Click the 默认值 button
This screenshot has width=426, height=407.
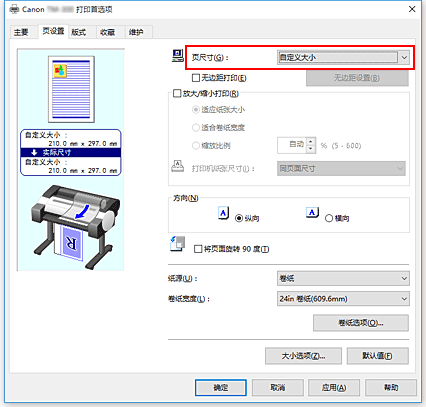coord(378,356)
